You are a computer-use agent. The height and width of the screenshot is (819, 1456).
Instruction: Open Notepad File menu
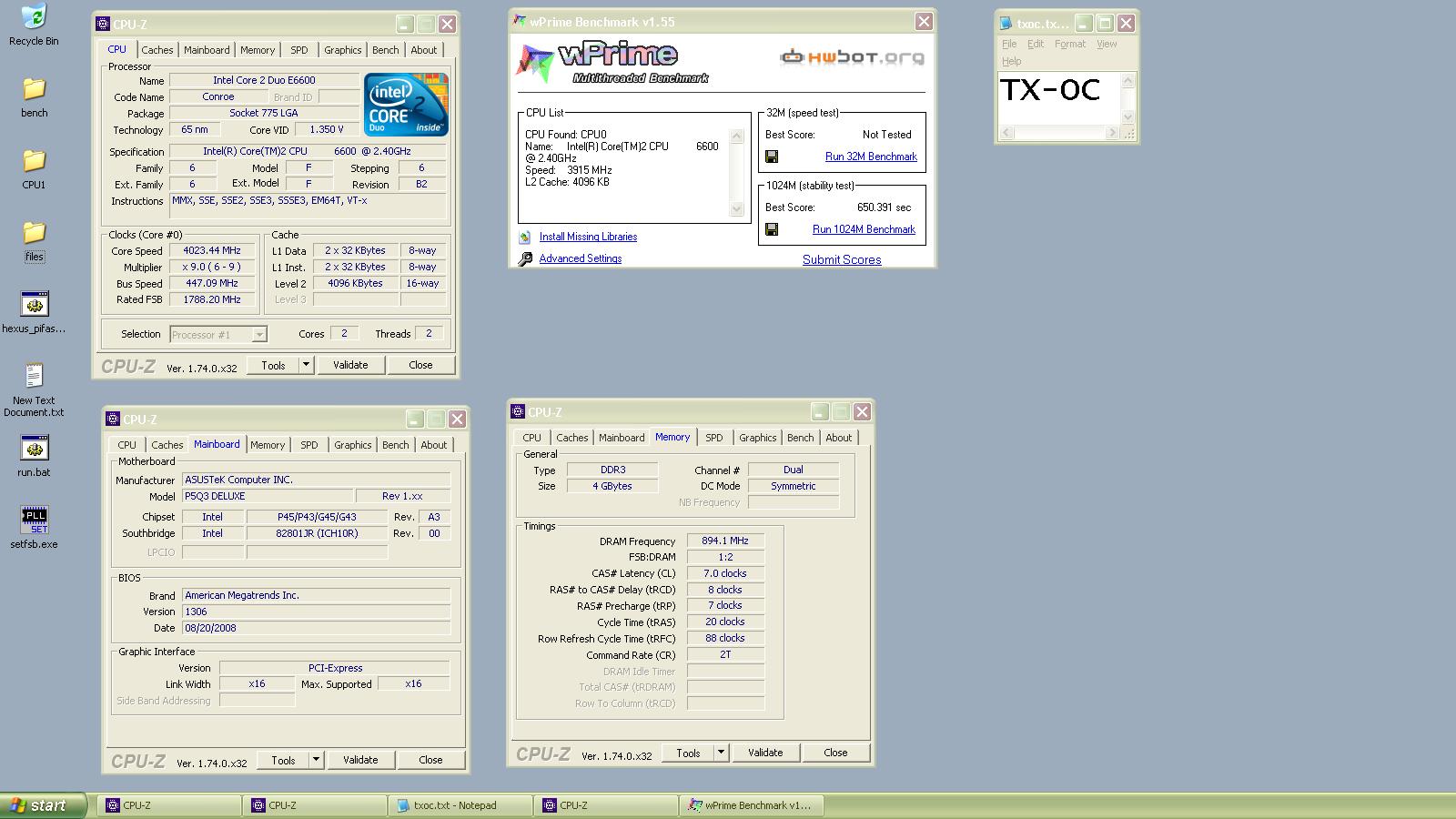pyautogui.click(x=1009, y=44)
